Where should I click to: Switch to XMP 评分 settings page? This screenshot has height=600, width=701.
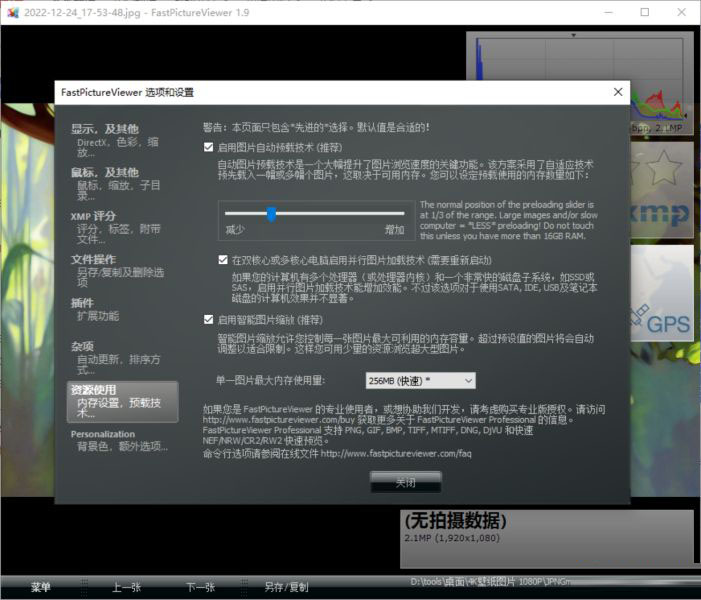pyautogui.click(x=122, y=227)
